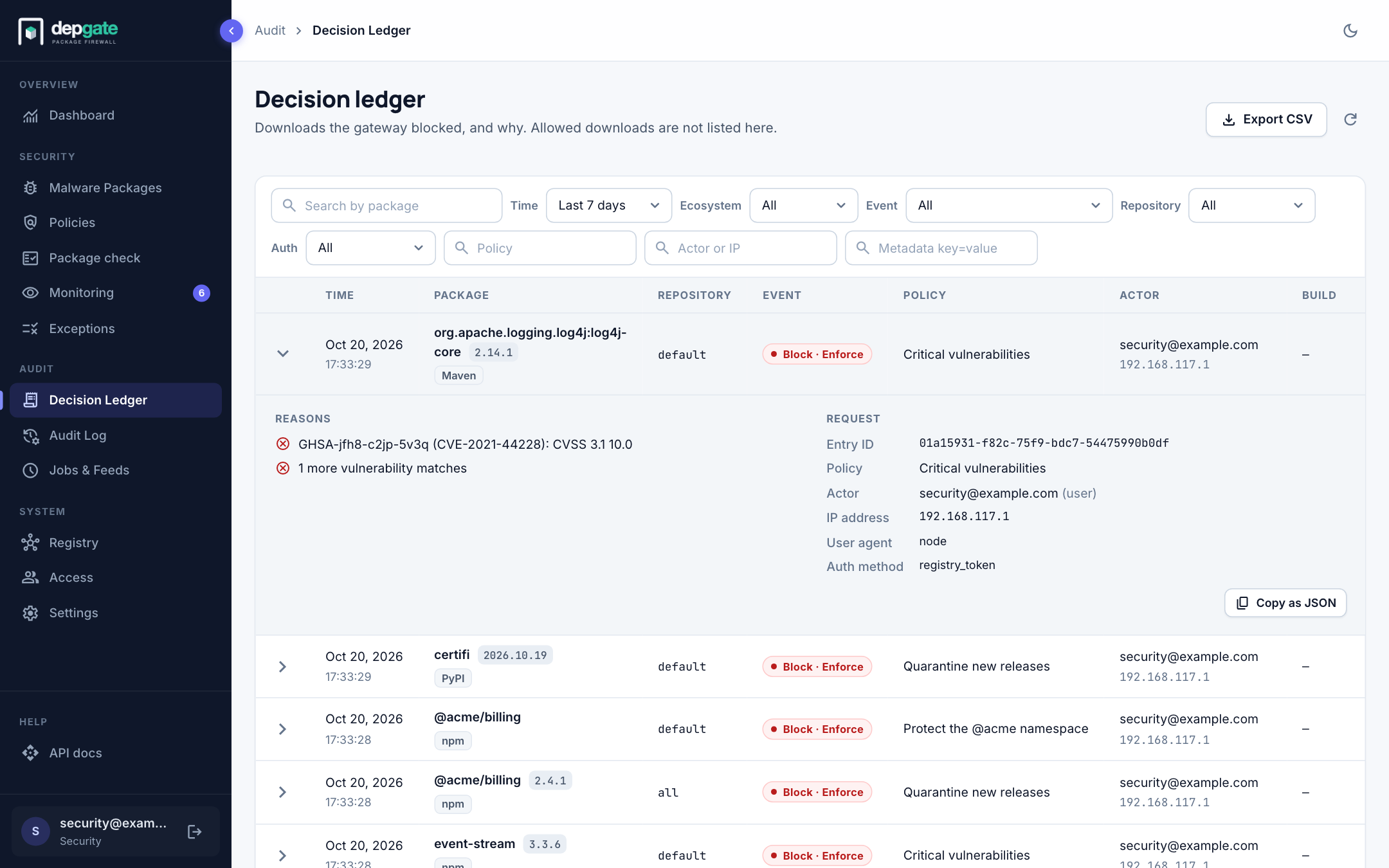Open Settings page
1389x868 pixels.
click(116, 613)
